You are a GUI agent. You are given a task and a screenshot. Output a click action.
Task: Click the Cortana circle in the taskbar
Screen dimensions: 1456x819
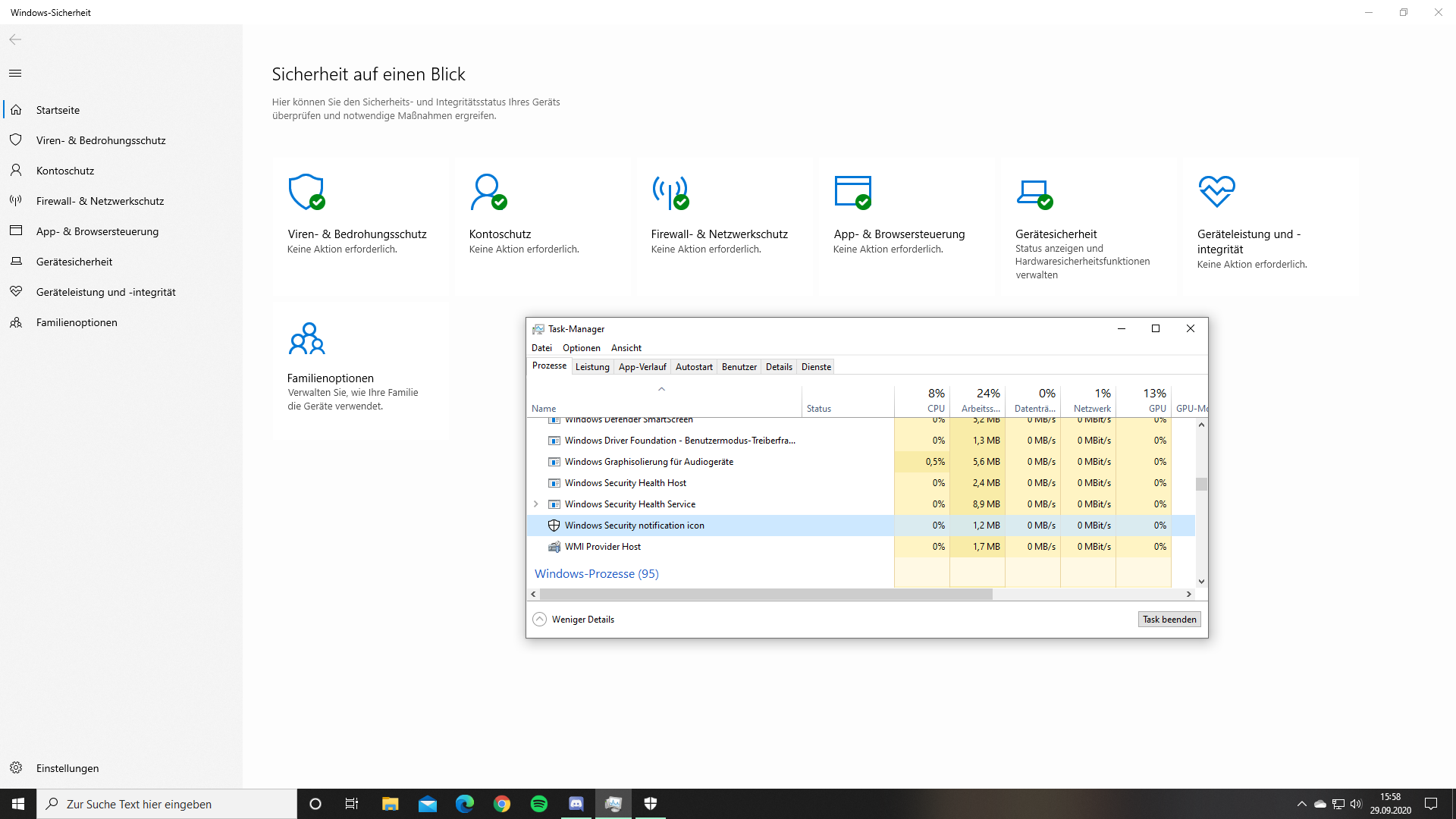point(315,804)
